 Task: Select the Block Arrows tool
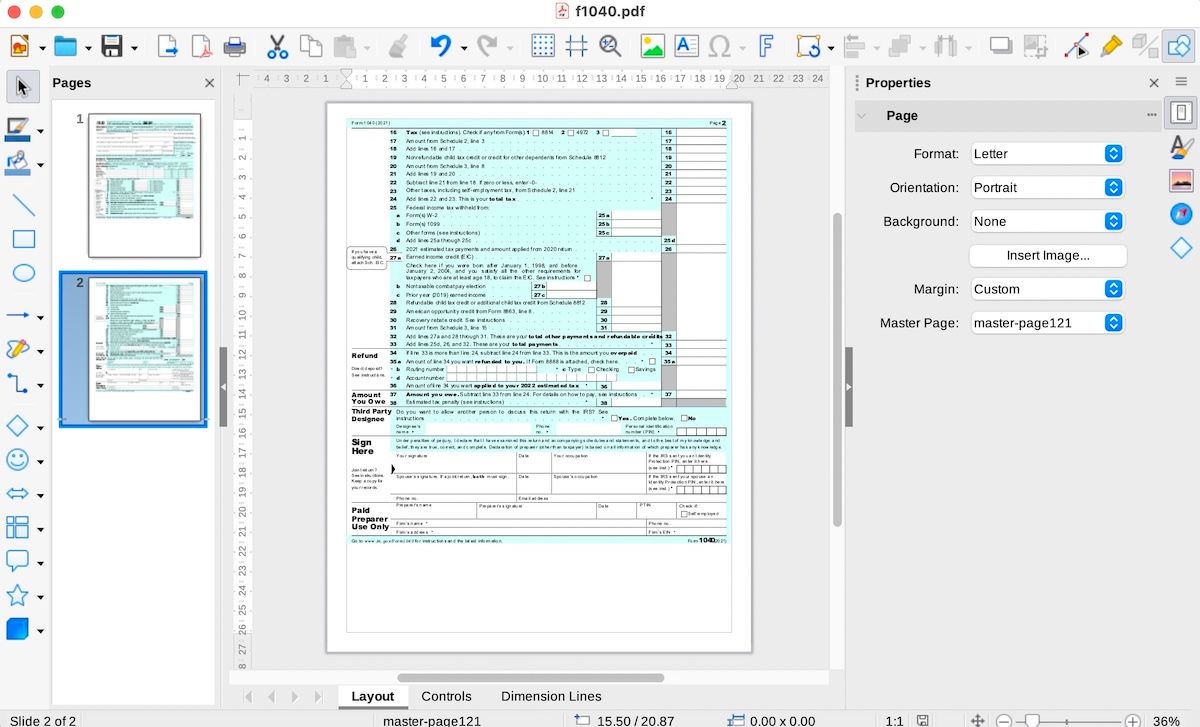[x=17, y=494]
